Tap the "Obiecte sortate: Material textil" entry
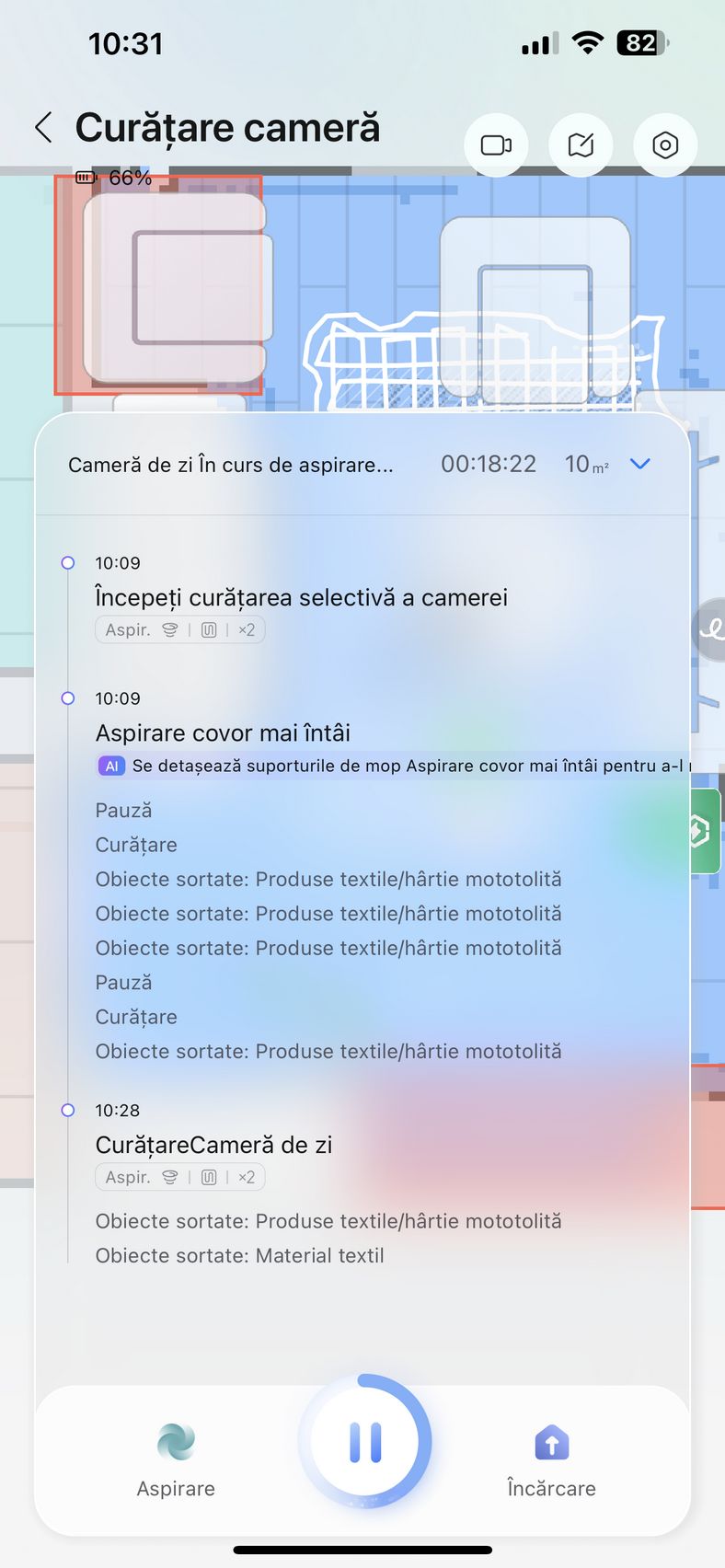 (x=240, y=1255)
